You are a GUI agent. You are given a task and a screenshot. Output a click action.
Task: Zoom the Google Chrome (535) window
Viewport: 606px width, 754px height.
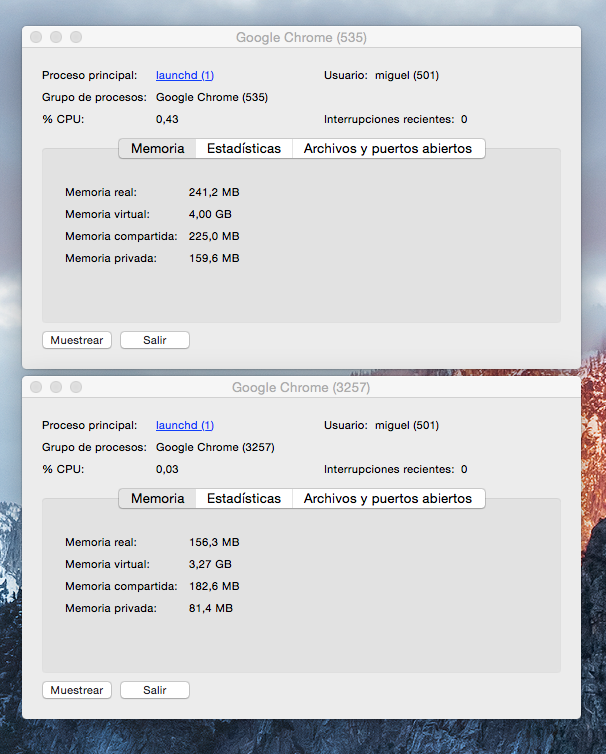76,37
